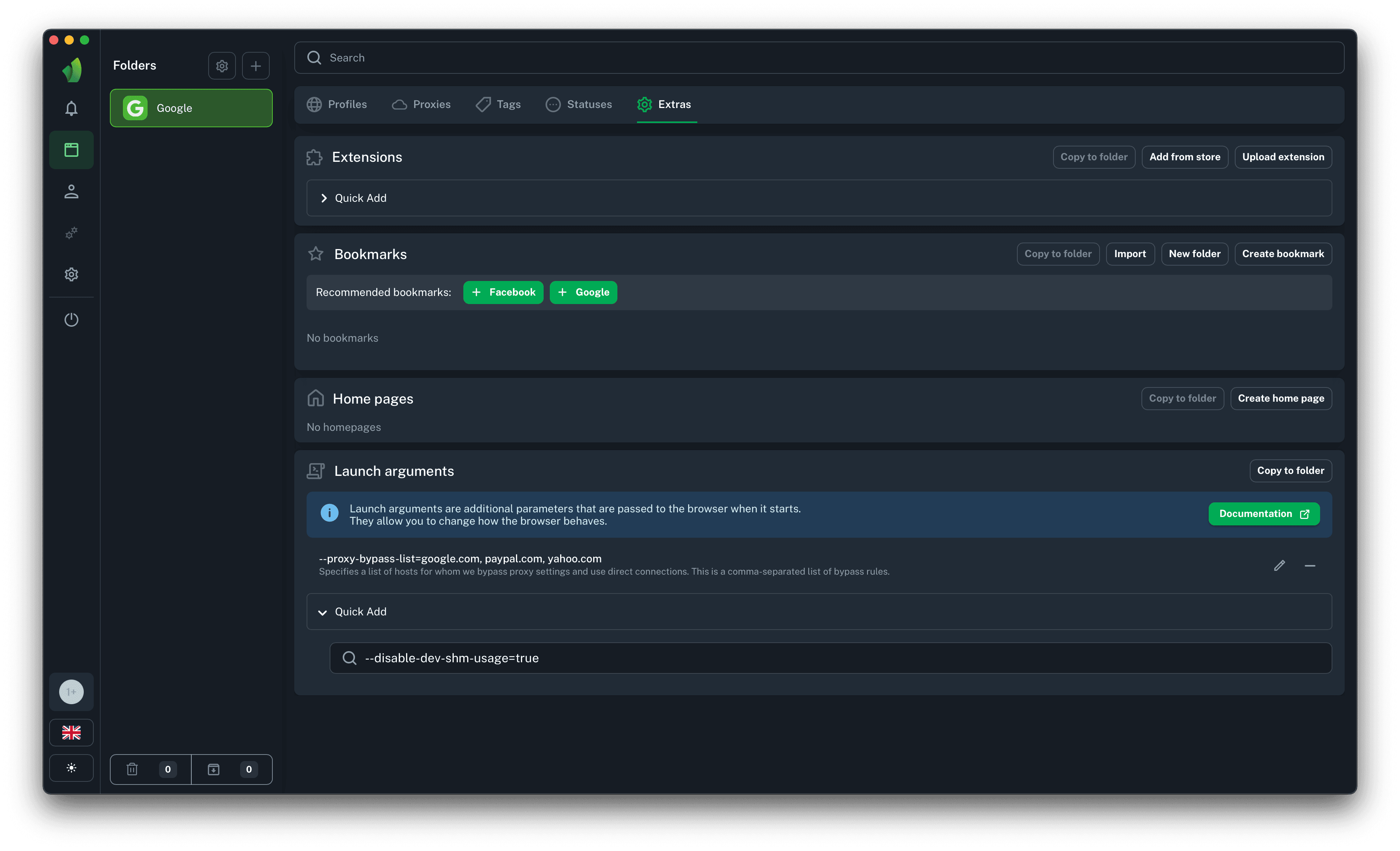
Task: Click the blue info icon
Action: click(x=330, y=513)
